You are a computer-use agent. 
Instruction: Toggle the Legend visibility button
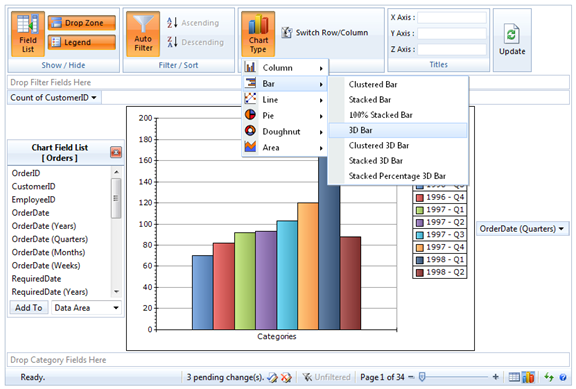(x=82, y=42)
